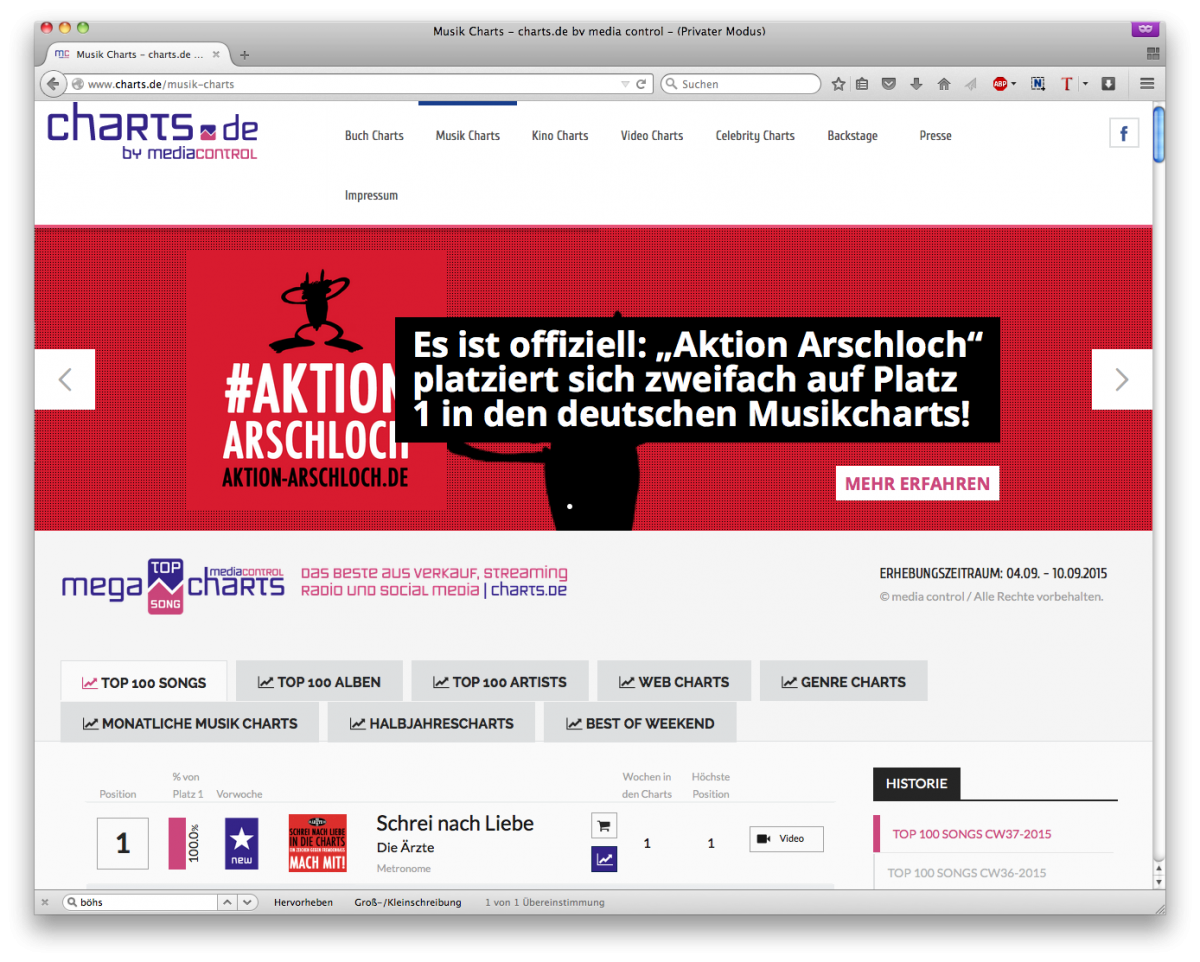Close the find bar
This screenshot has height=962, width=1200.
point(45,902)
